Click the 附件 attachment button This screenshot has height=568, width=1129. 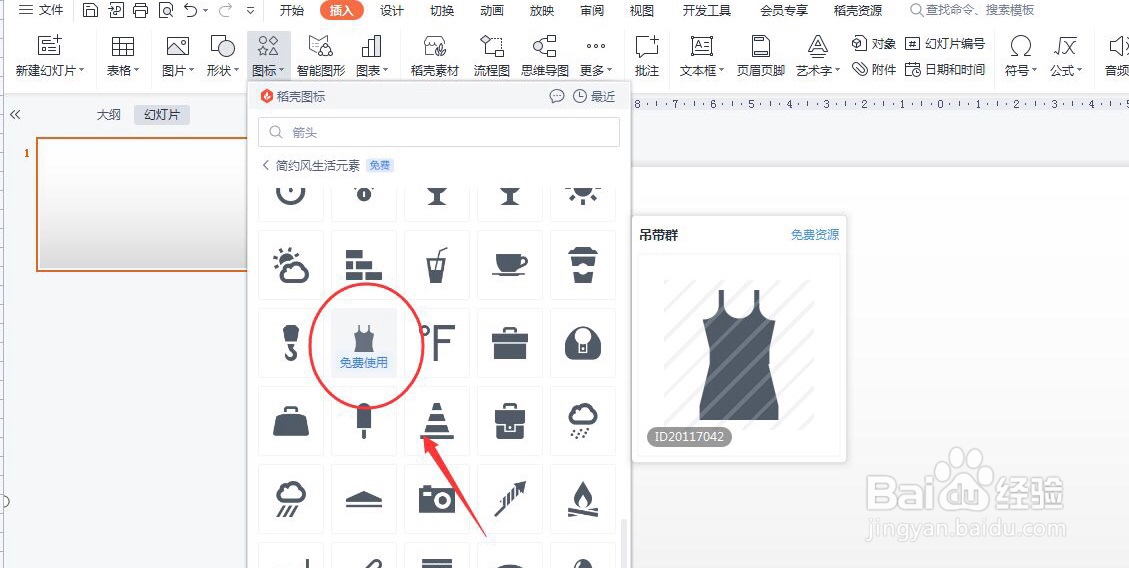pos(874,69)
